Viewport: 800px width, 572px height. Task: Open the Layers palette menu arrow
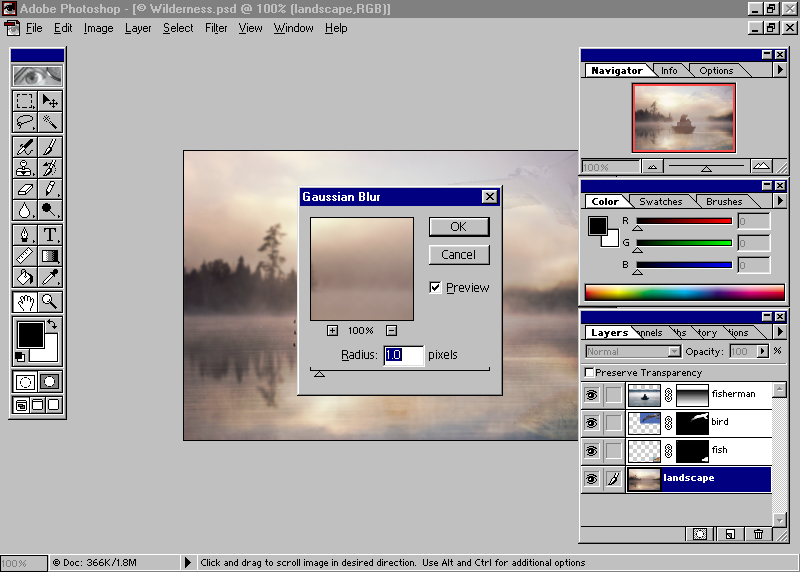(x=780, y=332)
